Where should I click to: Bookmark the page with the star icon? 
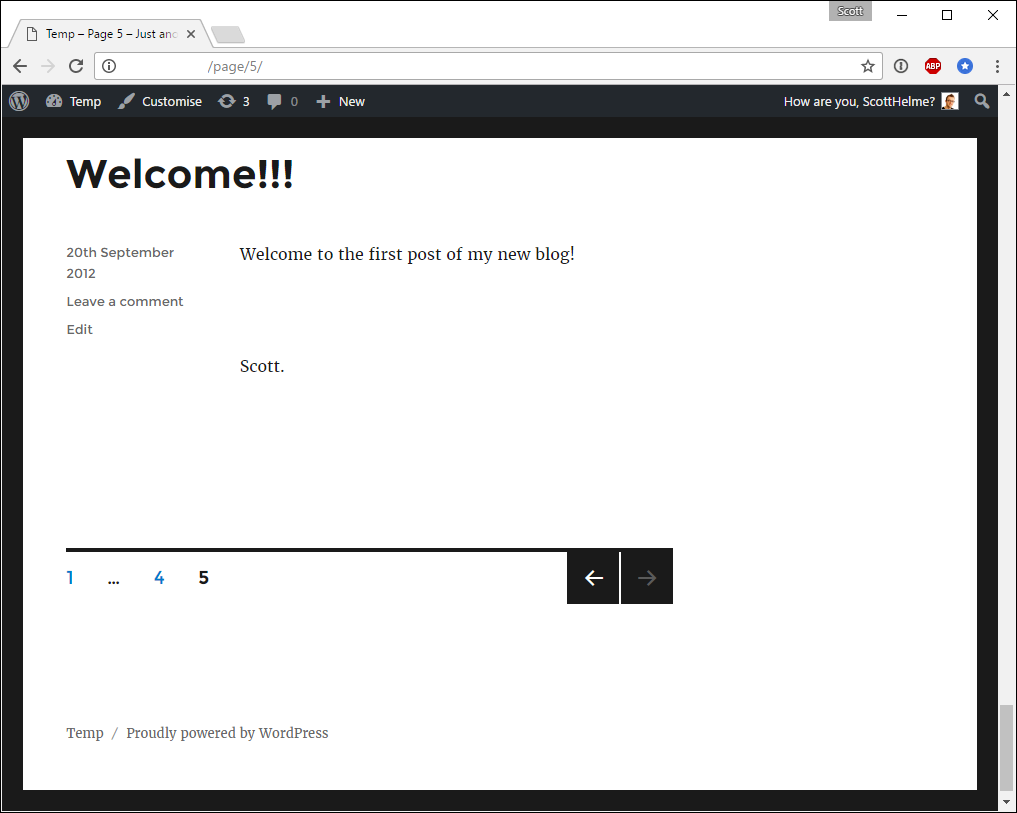[x=867, y=66]
